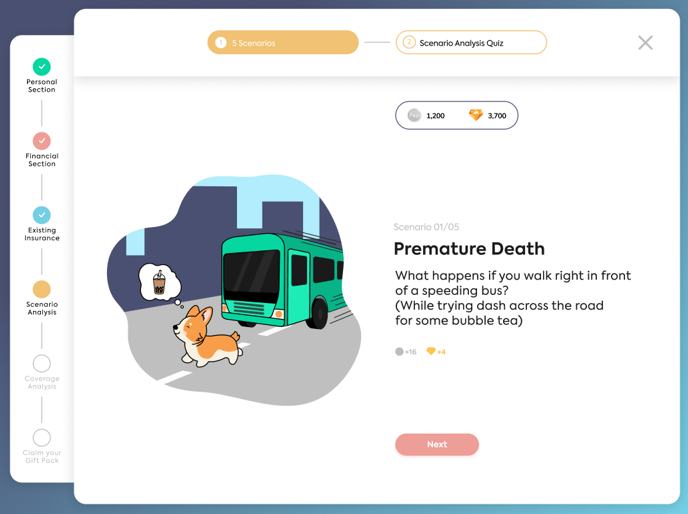Viewport: 688px width, 514px height.
Task: Click the orange gem icon showing 3,700
Action: coord(476,116)
